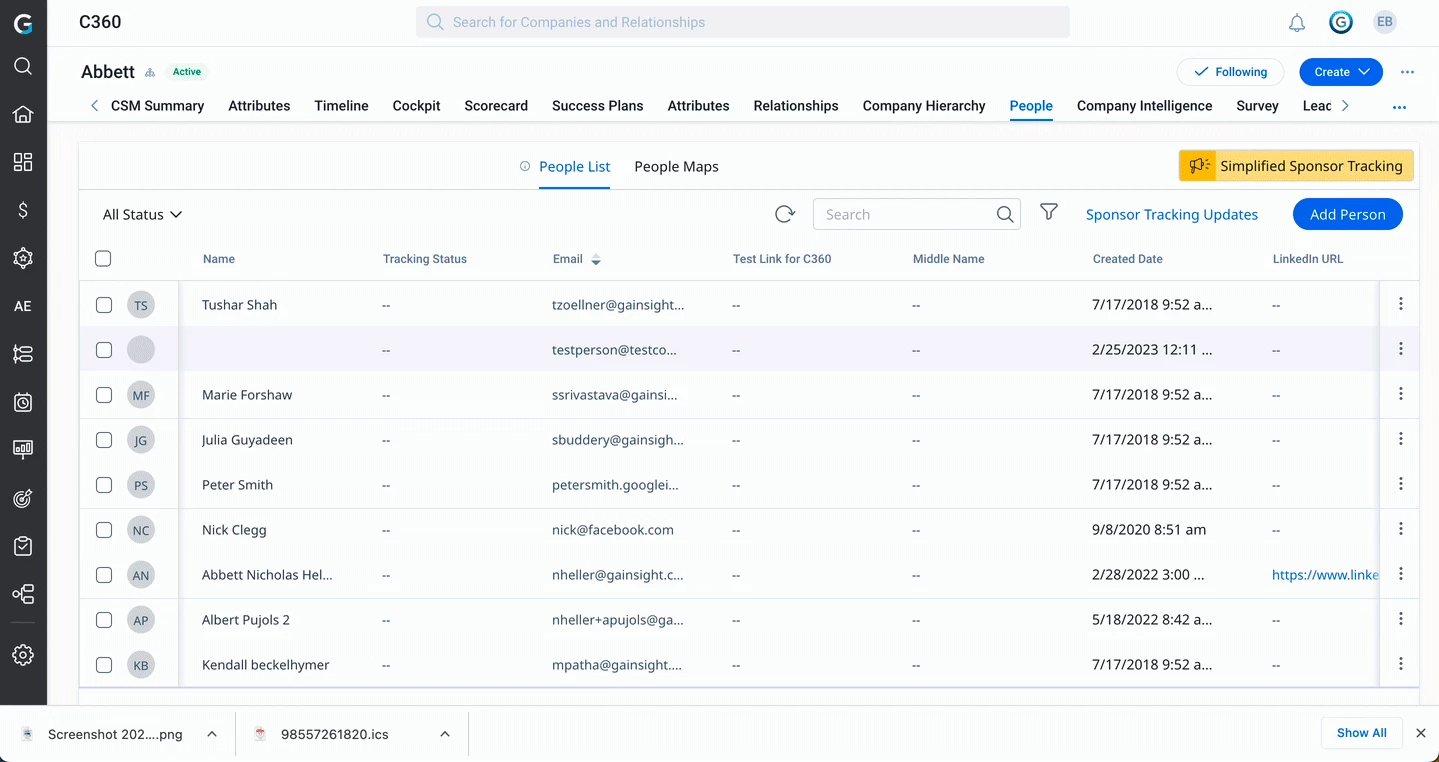Open the Timeline tab
Image resolution: width=1439 pixels, height=762 pixels.
341,106
